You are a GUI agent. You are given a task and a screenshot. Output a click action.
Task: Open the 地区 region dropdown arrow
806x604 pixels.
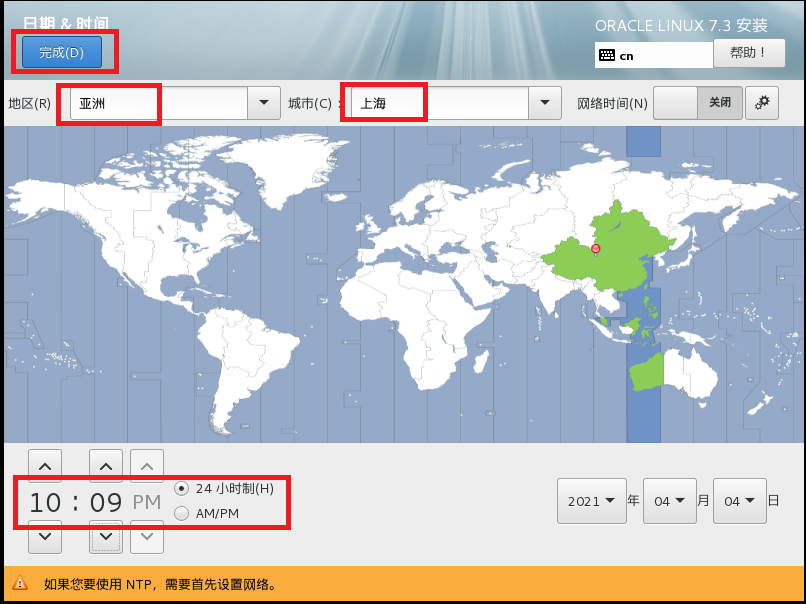pyautogui.click(x=264, y=103)
